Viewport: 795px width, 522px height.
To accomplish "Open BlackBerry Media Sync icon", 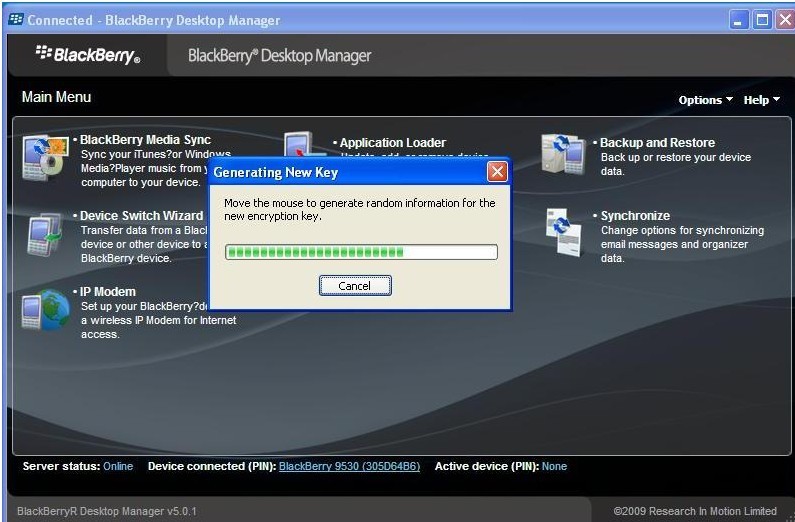I will pos(45,158).
